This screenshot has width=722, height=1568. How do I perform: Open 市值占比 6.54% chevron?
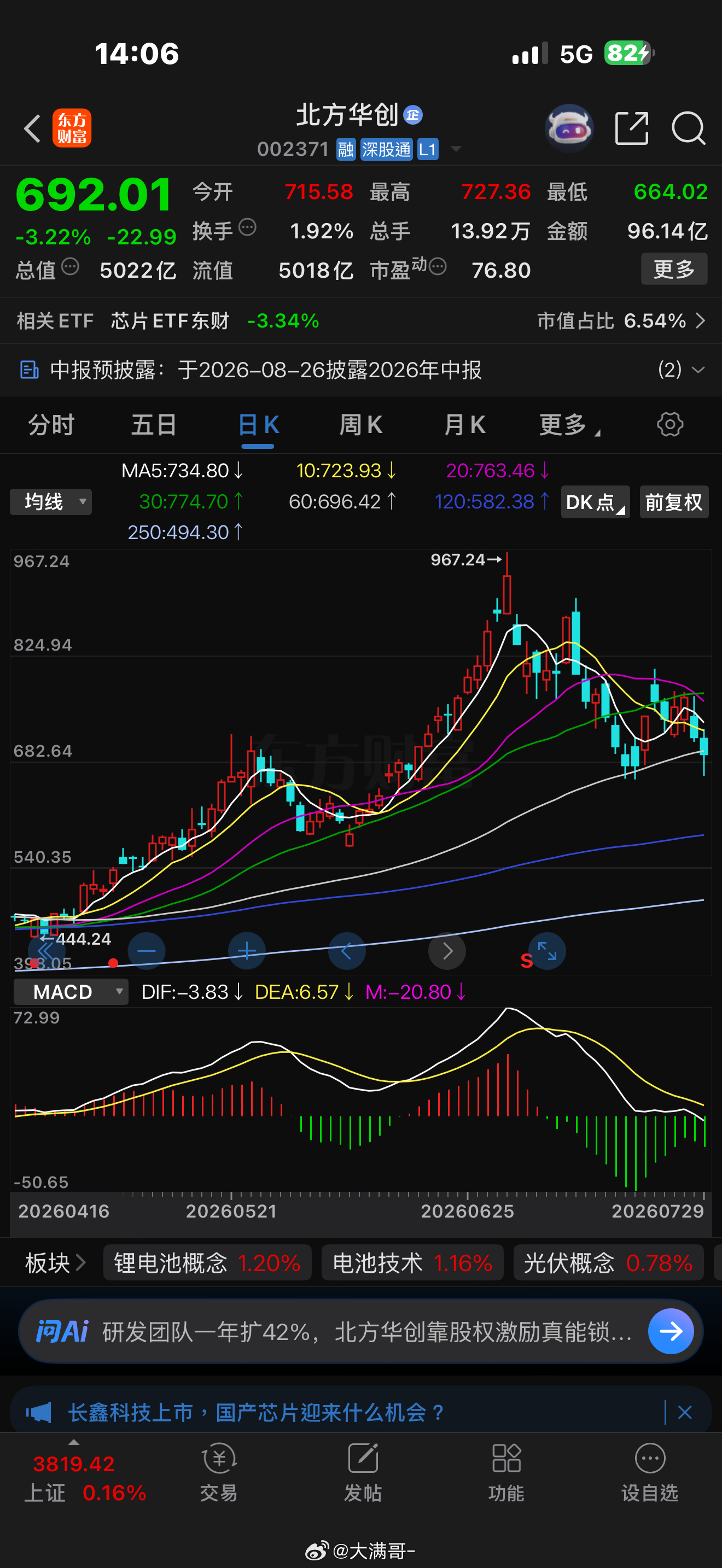pos(700,321)
